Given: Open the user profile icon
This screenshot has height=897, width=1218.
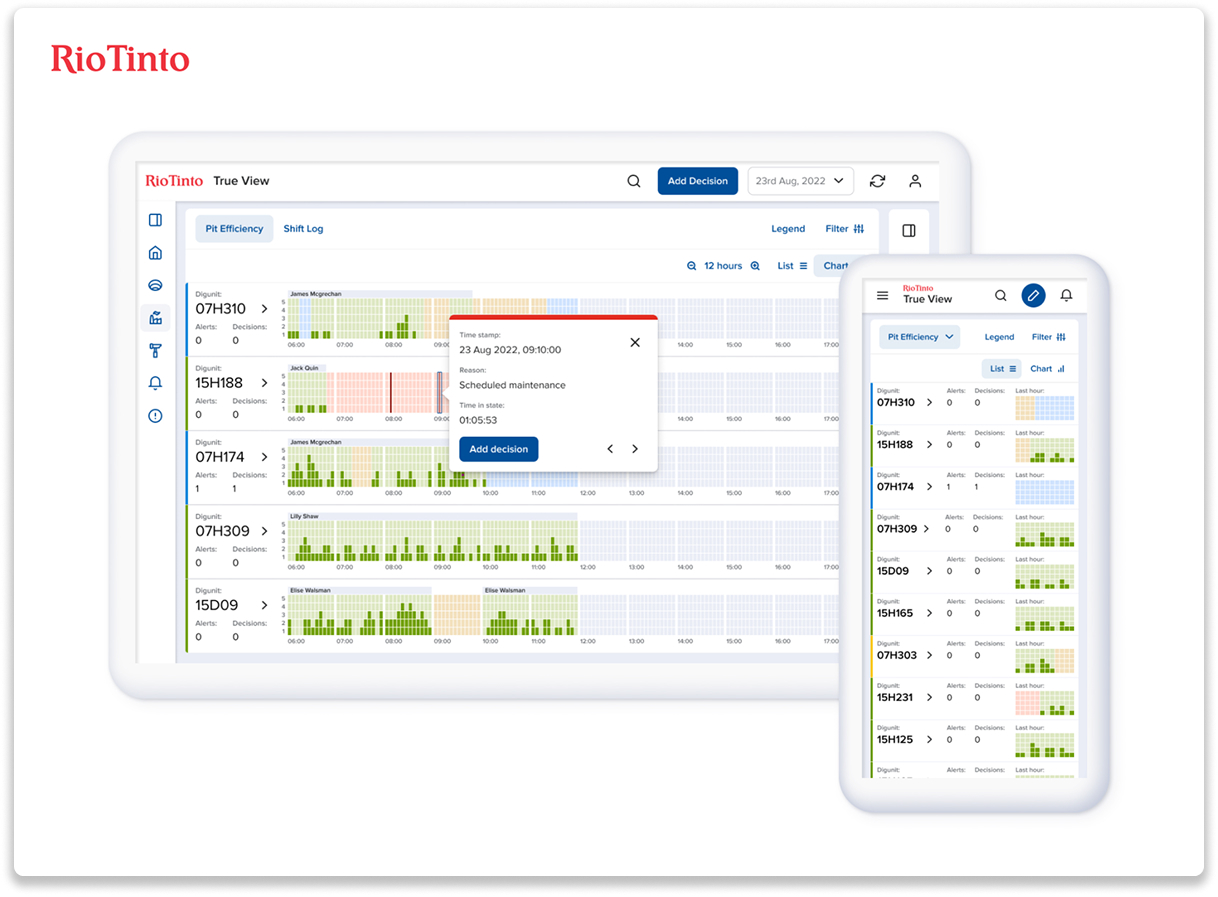Looking at the screenshot, I should click(914, 181).
